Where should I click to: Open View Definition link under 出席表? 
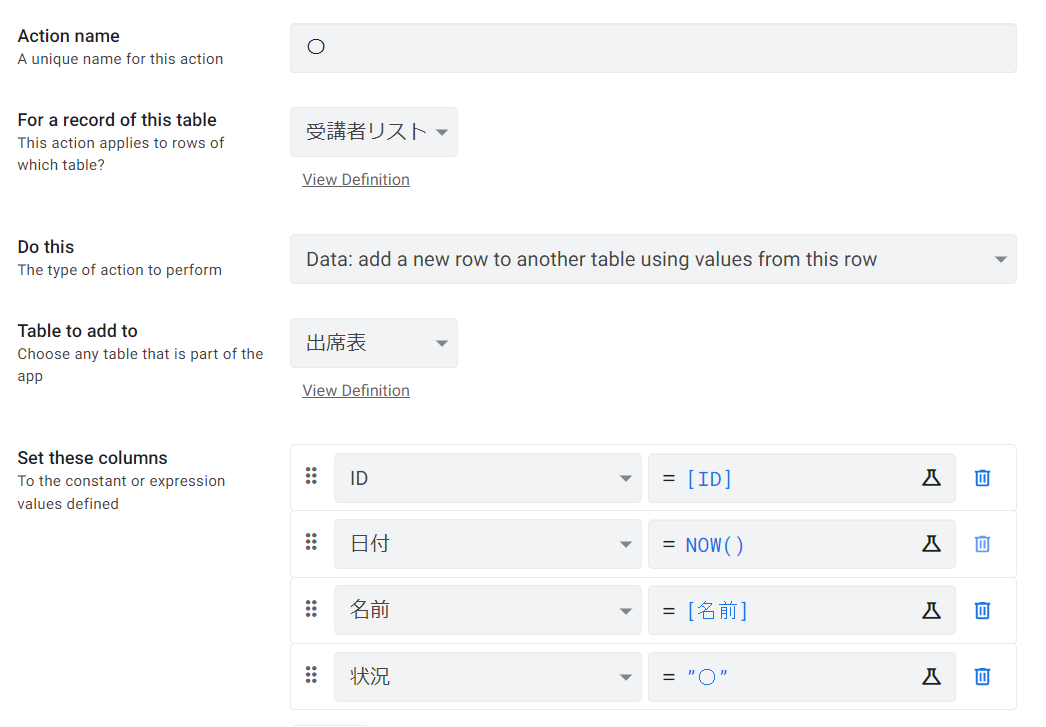[x=356, y=391]
